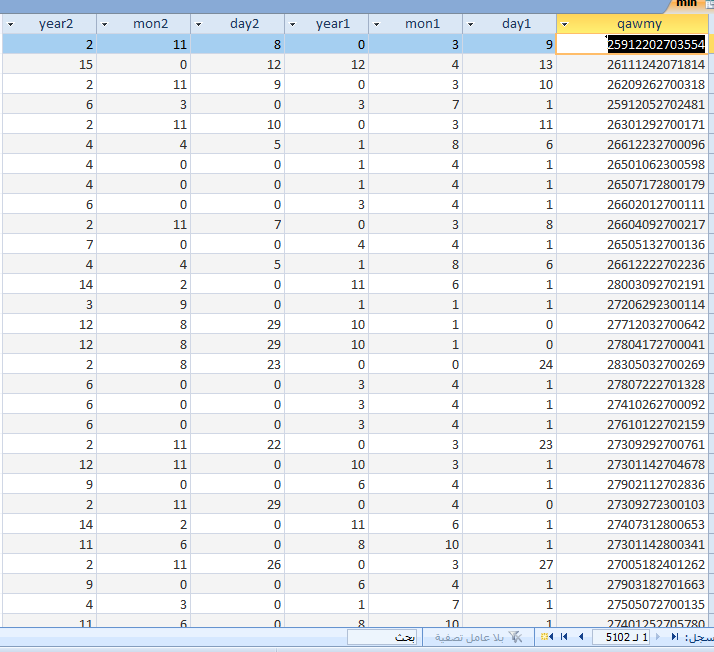Select qawmy cell 26301292700171
Screen dimensions: 714x652
[632, 124]
